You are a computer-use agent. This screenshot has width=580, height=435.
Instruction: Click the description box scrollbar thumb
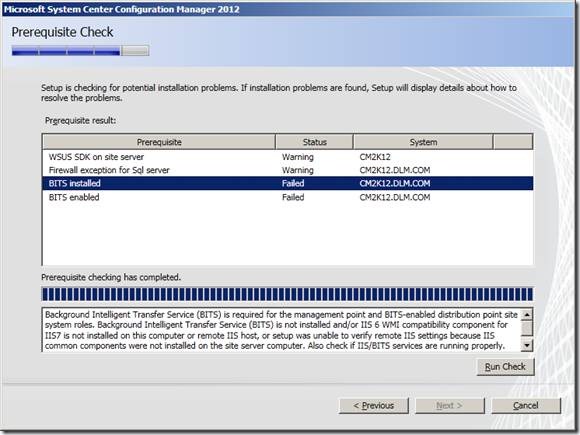tap(526, 328)
